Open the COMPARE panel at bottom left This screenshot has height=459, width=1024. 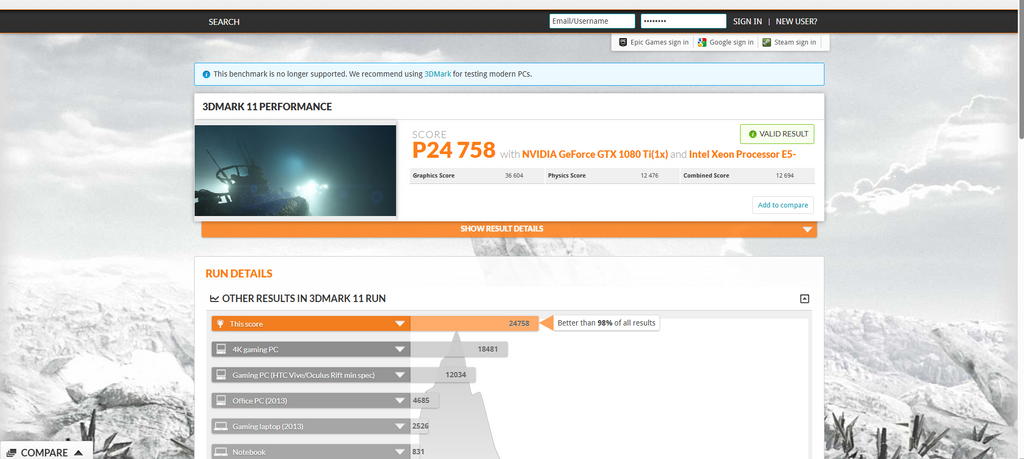point(46,452)
